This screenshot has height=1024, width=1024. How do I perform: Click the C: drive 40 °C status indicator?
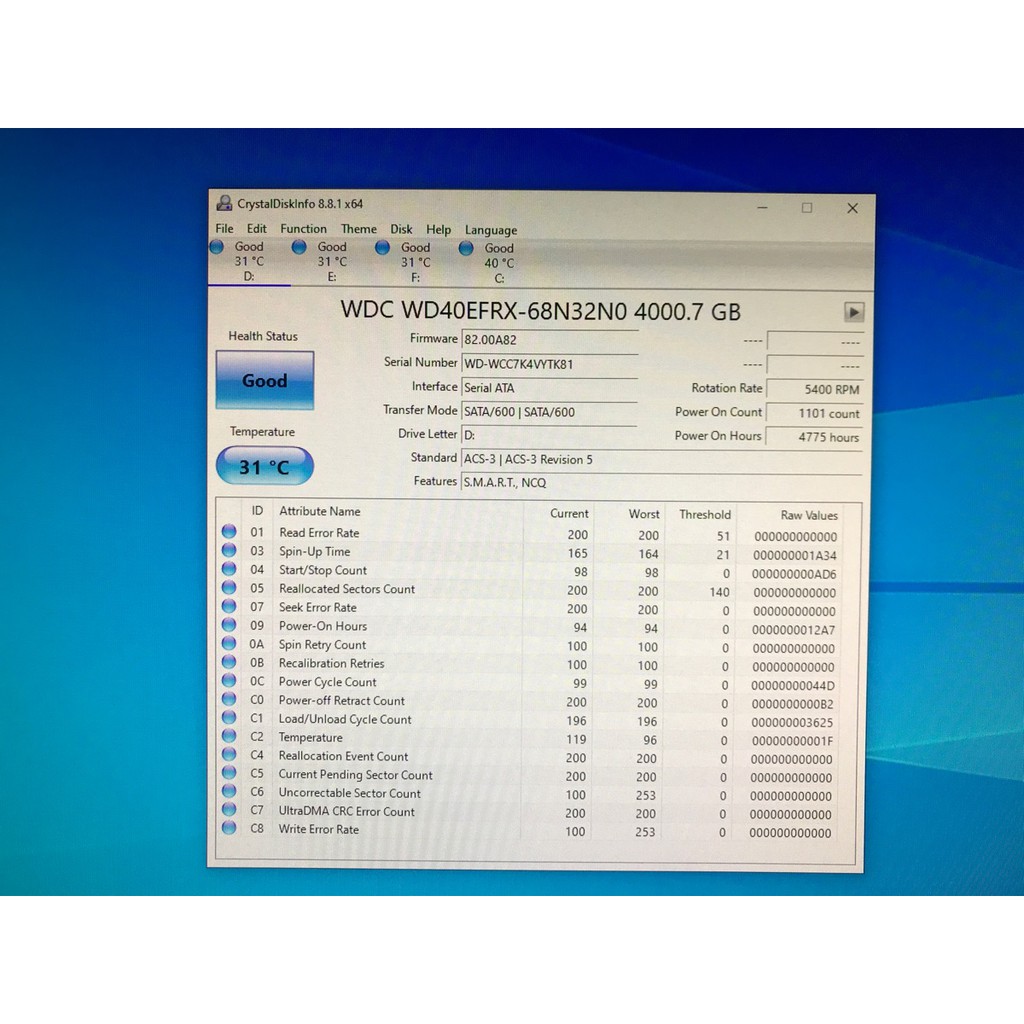(466, 247)
